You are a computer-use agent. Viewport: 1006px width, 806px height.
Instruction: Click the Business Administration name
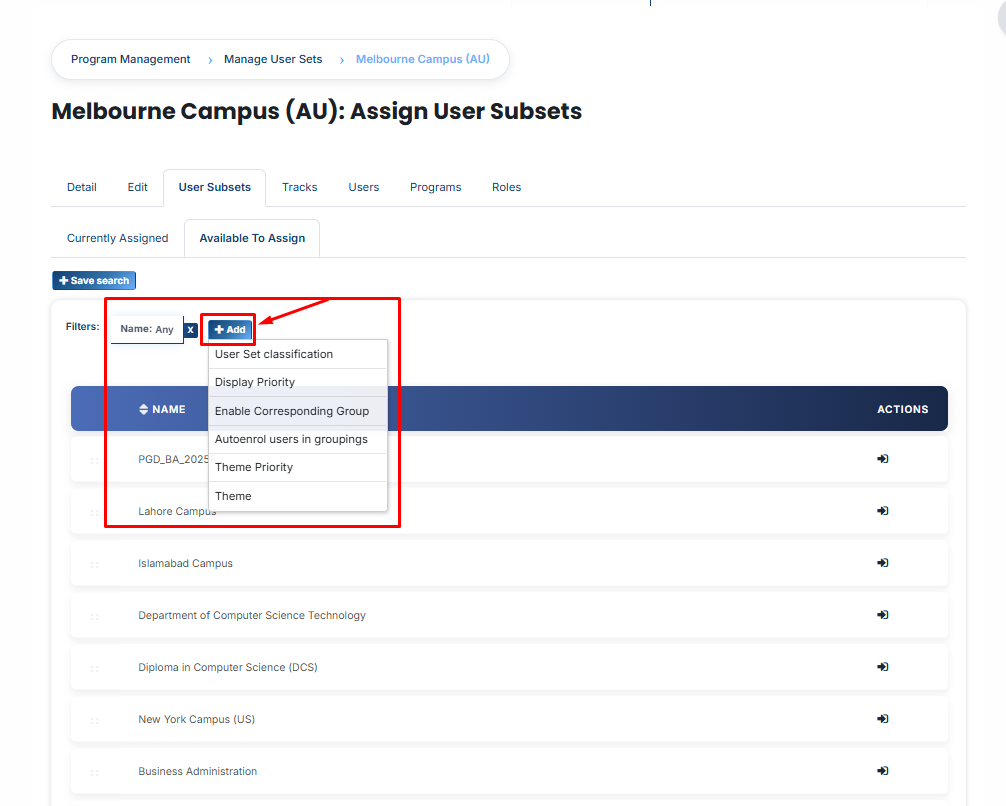[198, 771]
